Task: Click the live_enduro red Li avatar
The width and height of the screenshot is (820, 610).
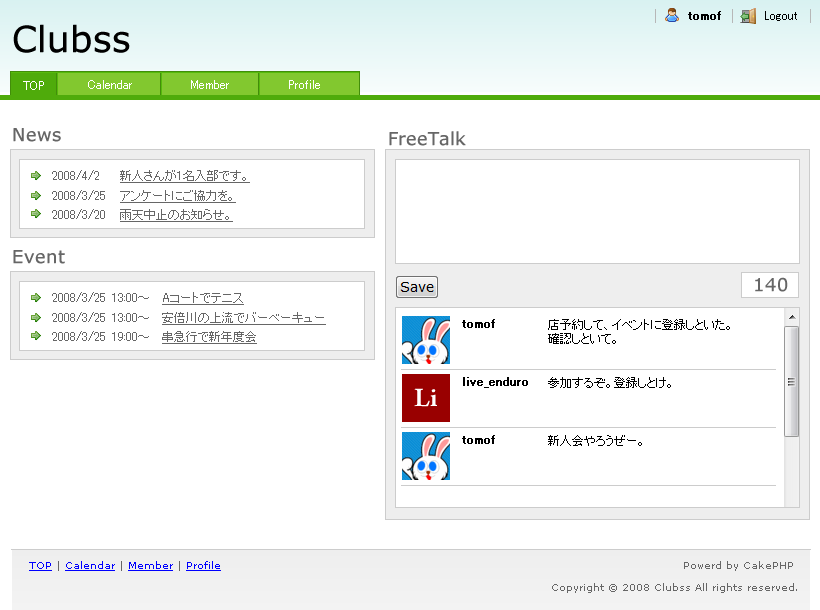Action: click(x=426, y=398)
